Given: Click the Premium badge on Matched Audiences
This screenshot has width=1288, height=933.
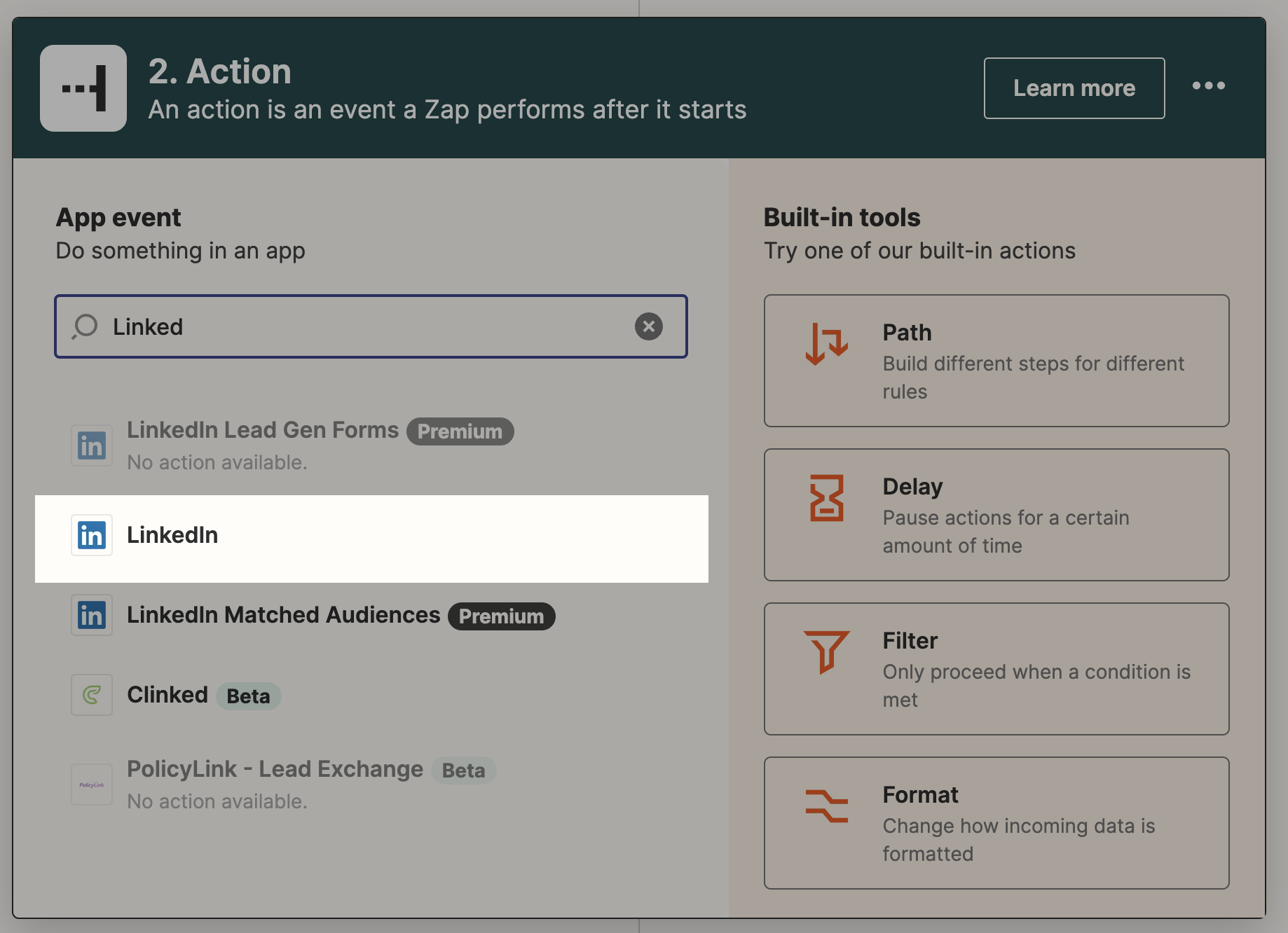Looking at the screenshot, I should click(502, 616).
